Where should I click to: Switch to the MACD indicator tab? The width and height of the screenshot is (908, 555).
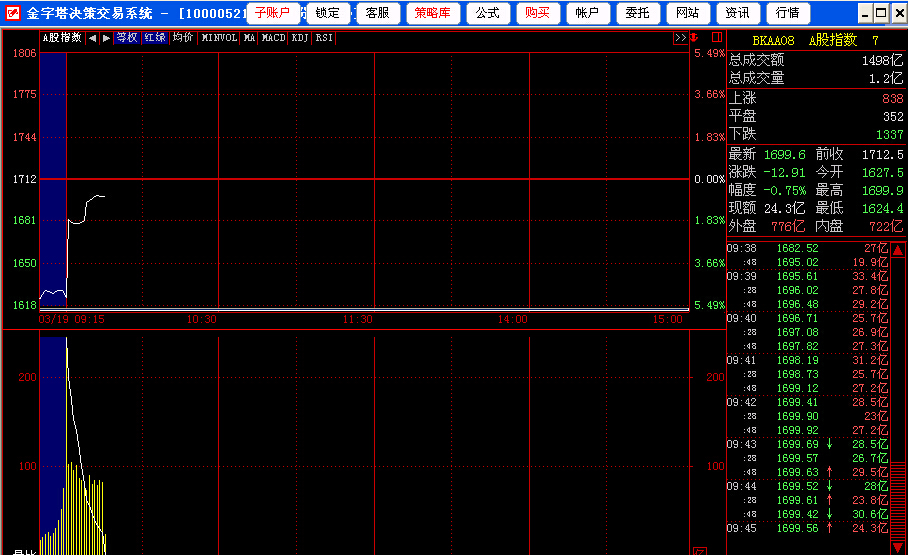coord(274,38)
